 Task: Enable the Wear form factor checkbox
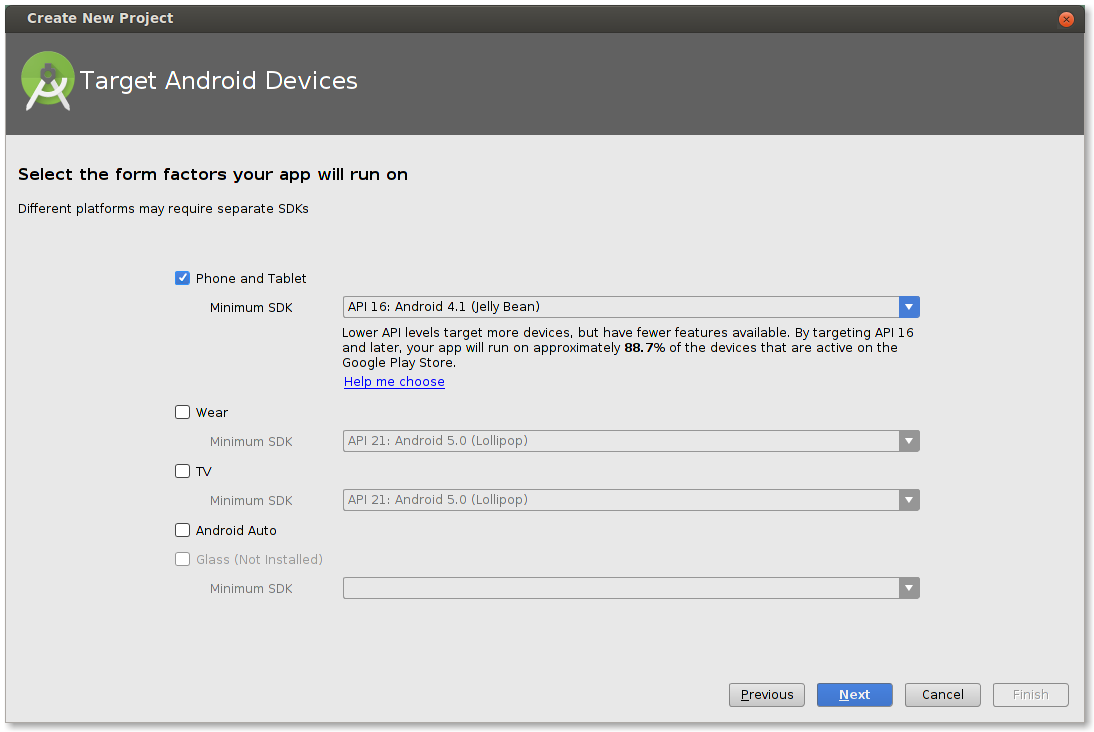pos(182,412)
